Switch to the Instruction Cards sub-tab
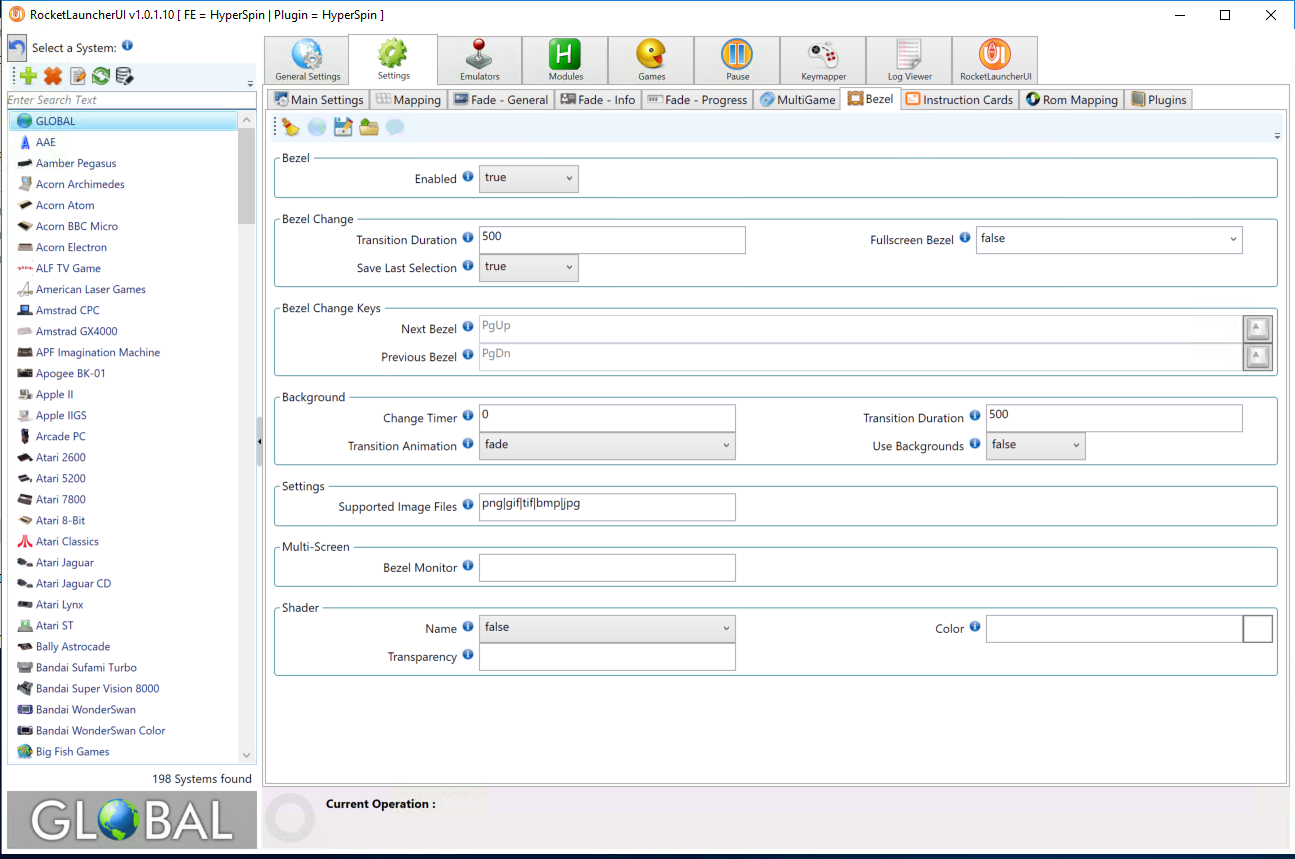Image resolution: width=1295 pixels, height=859 pixels. (960, 99)
